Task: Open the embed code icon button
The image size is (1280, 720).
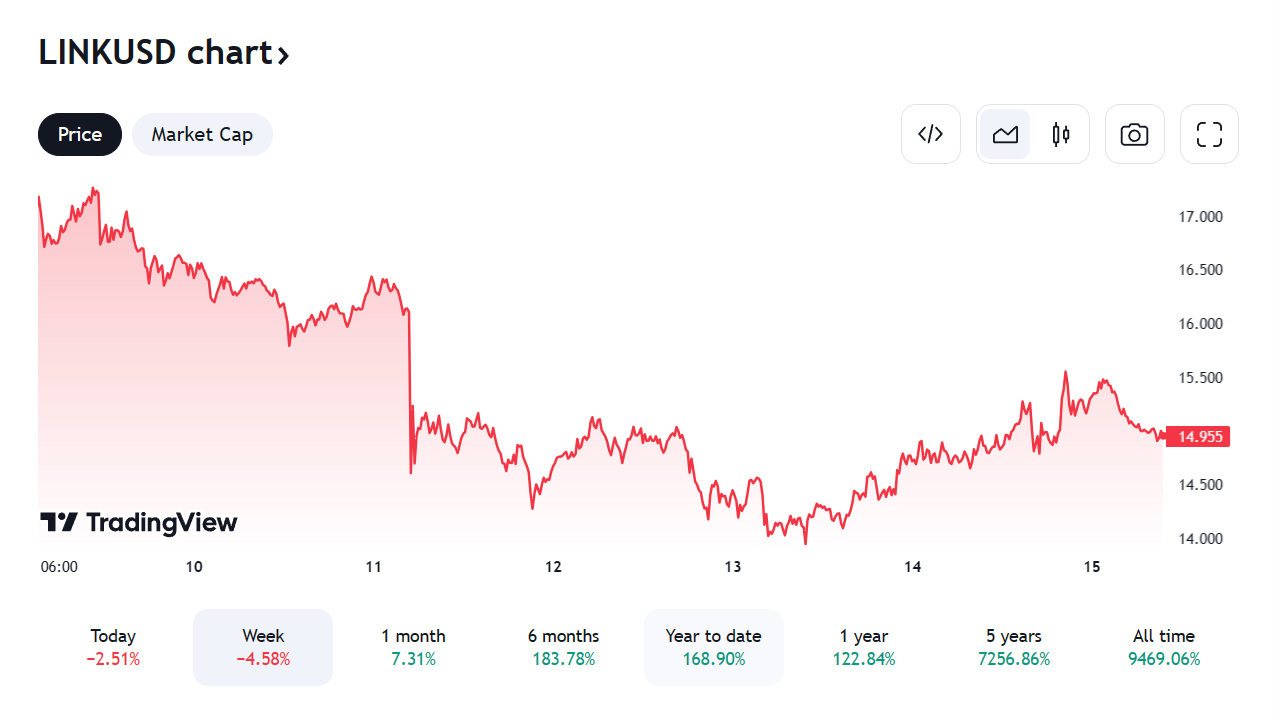Action: pos(930,134)
